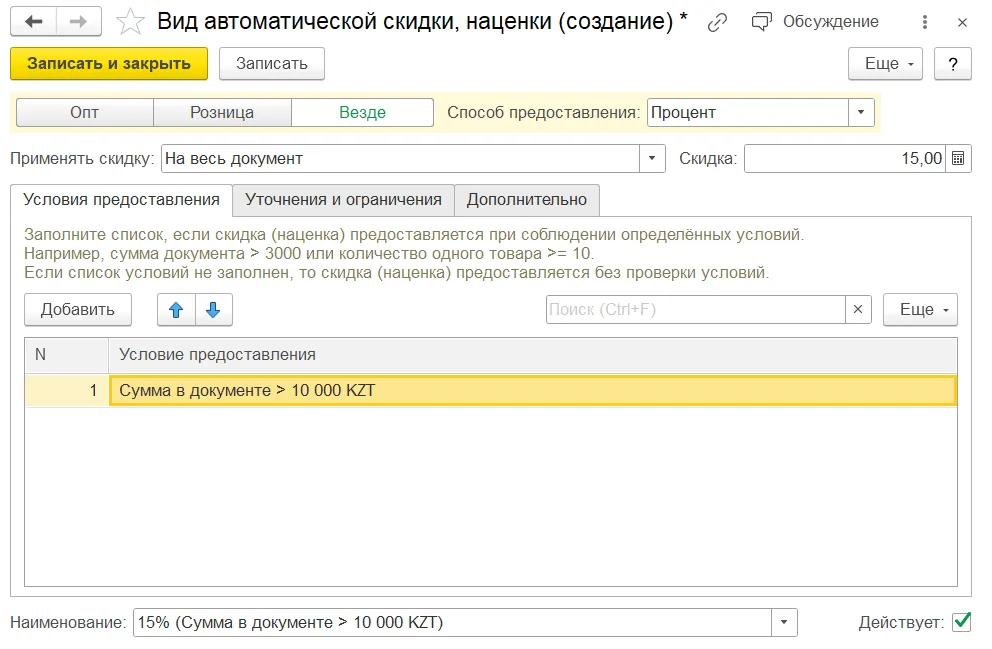Click the На весь документ field
992x649 pixels.
click(400, 159)
